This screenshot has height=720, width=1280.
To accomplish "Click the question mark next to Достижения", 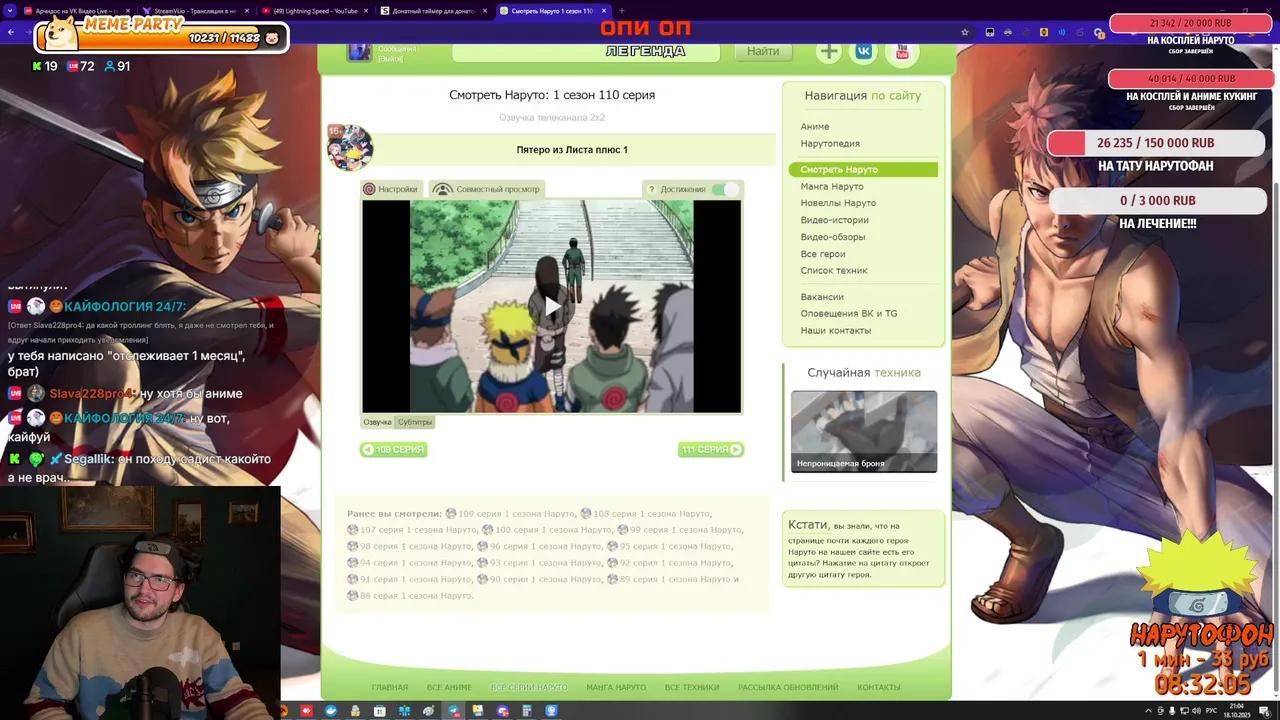I will point(651,189).
